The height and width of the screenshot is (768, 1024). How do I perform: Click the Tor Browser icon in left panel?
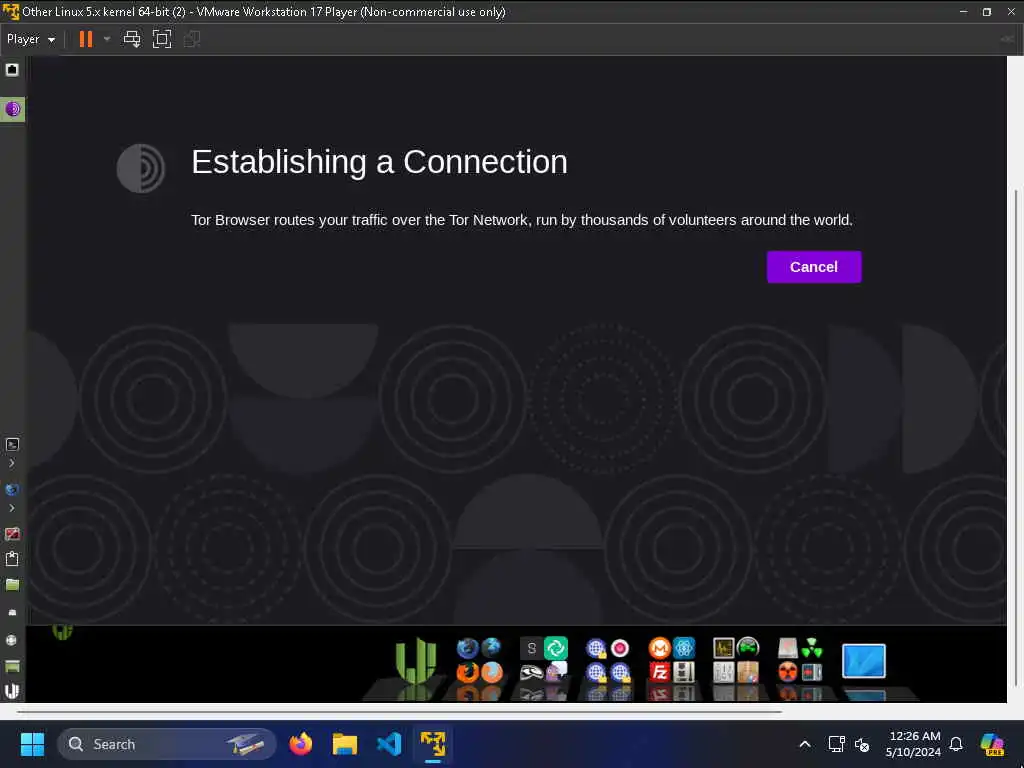(12, 109)
